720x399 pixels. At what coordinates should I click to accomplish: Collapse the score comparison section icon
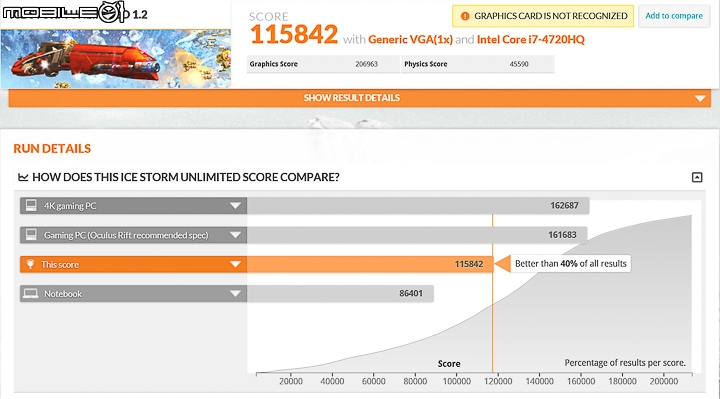tap(697, 177)
